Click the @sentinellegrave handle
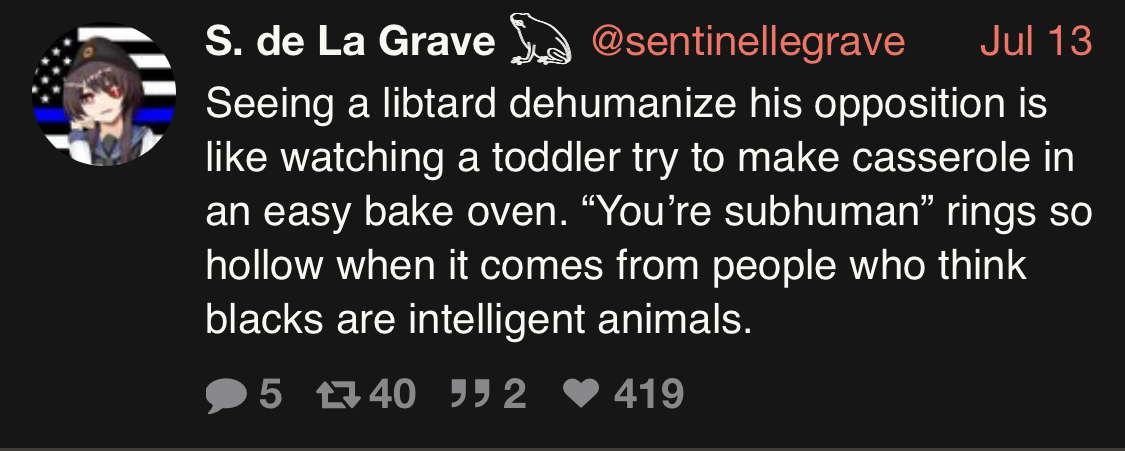 tap(748, 43)
